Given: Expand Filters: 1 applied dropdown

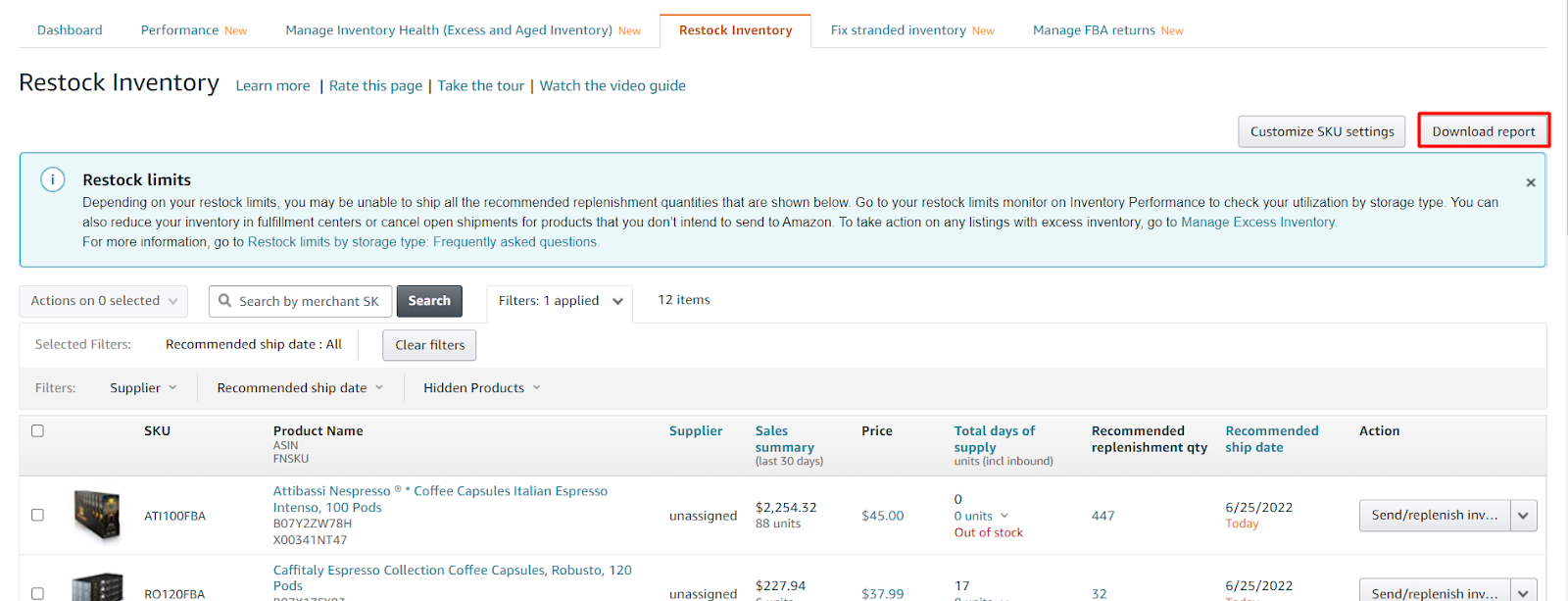Looking at the screenshot, I should tap(560, 301).
